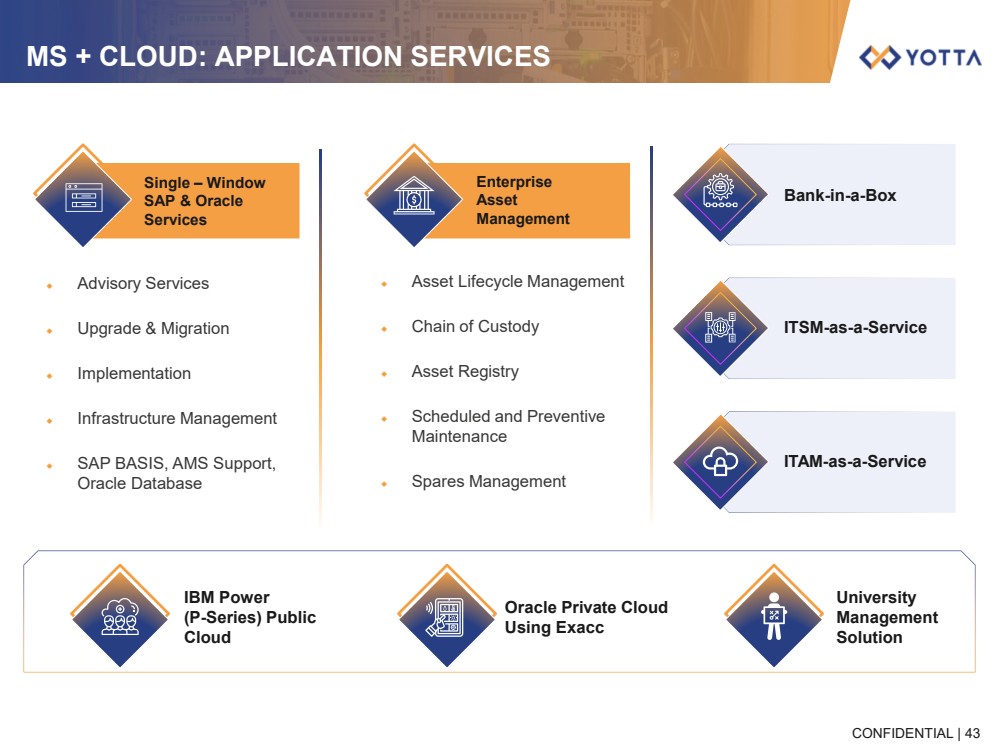Select the University Management Solution icon

[x=773, y=617]
